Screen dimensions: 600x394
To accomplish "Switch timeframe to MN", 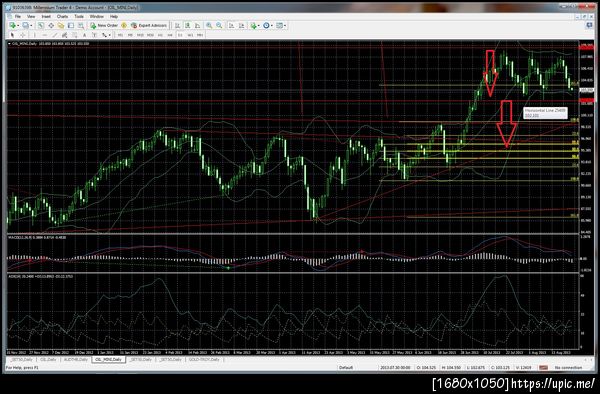I will (x=200, y=35).
